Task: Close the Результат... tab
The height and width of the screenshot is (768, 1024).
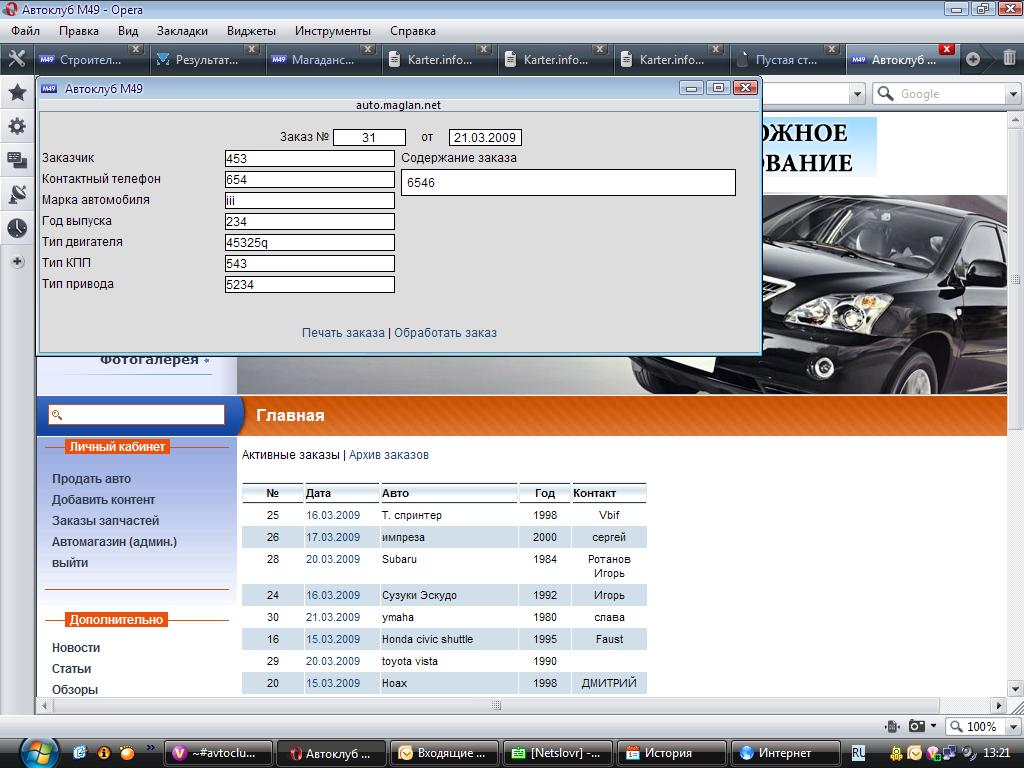Action: coord(251,50)
